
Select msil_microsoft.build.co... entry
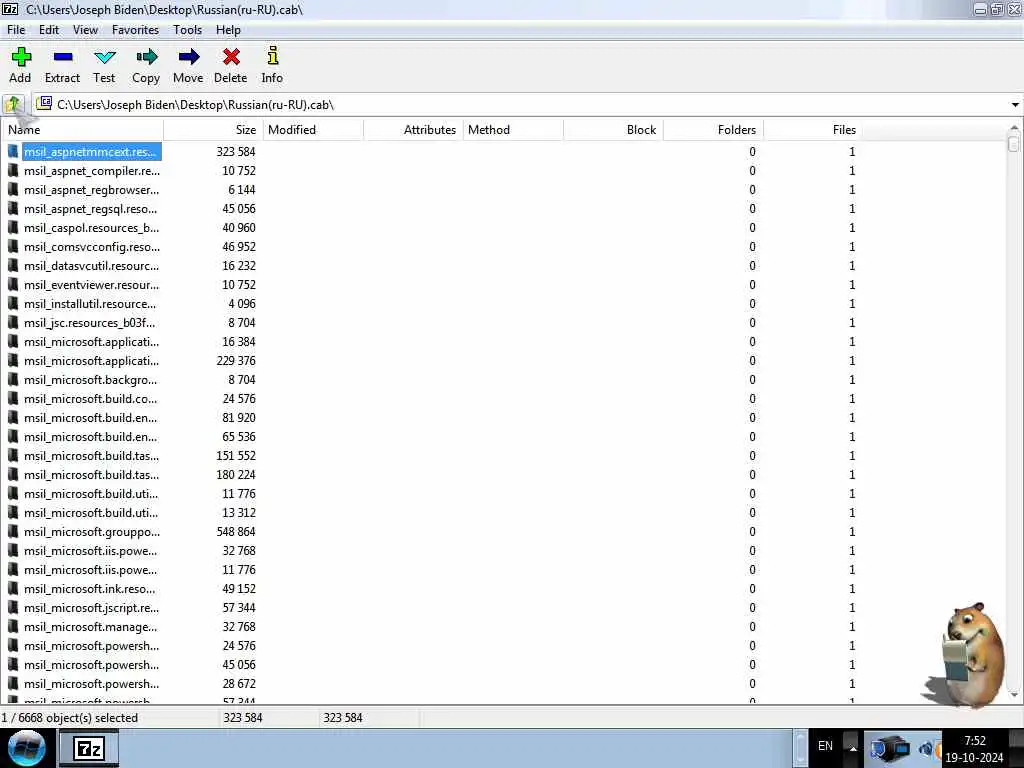pos(91,398)
